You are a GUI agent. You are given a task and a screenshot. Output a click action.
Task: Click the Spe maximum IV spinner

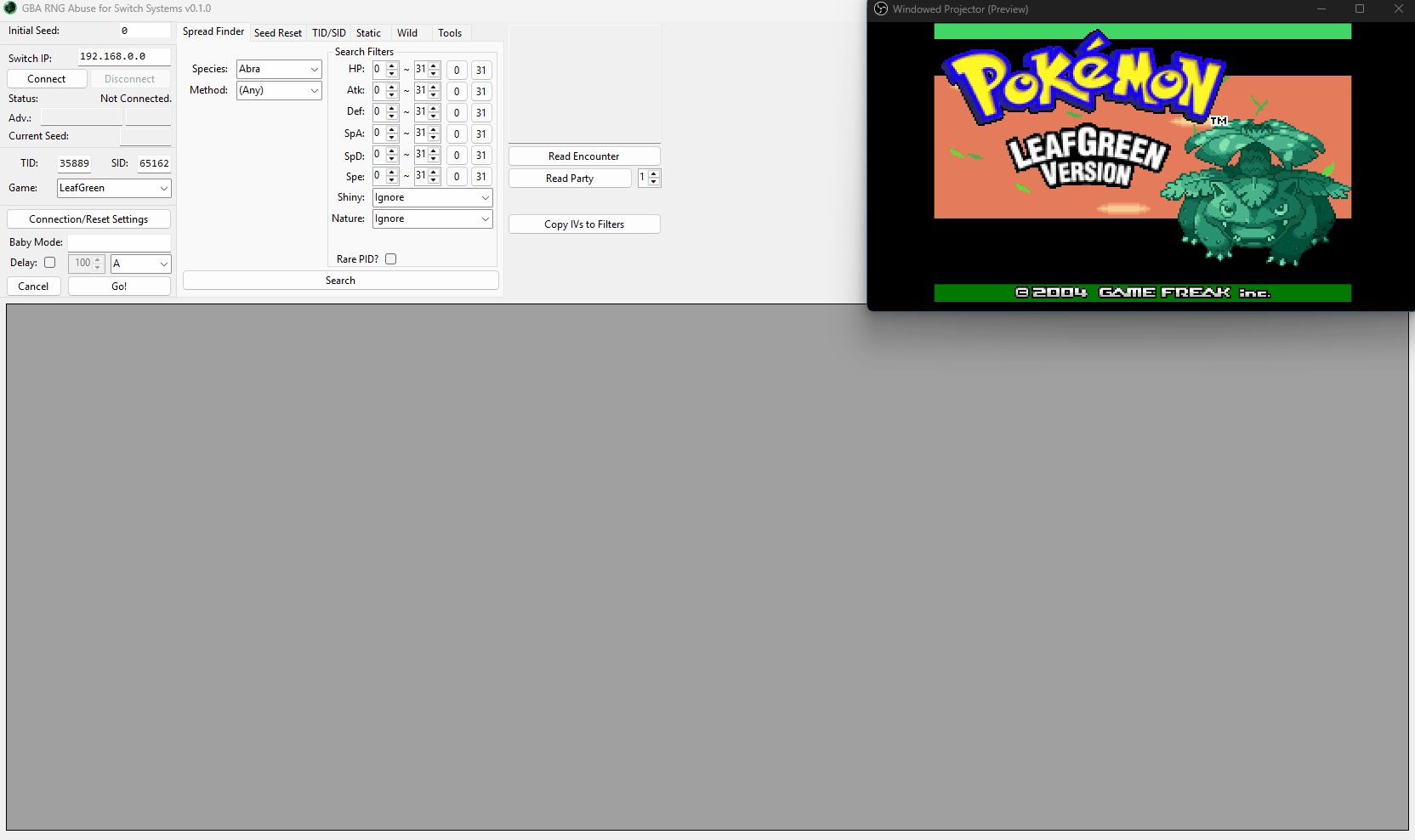[x=427, y=176]
